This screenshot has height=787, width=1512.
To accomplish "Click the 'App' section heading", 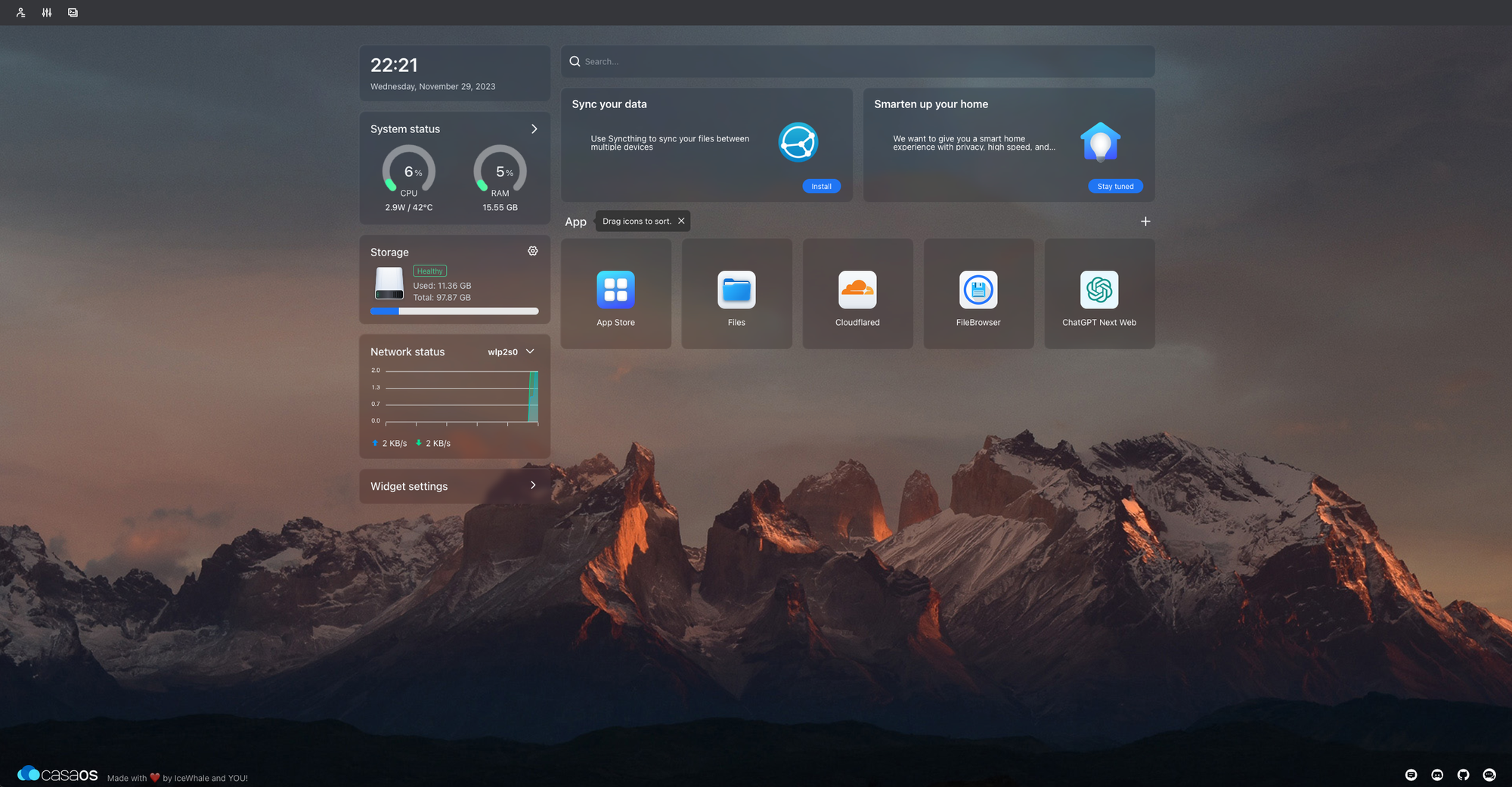I will 575,222.
